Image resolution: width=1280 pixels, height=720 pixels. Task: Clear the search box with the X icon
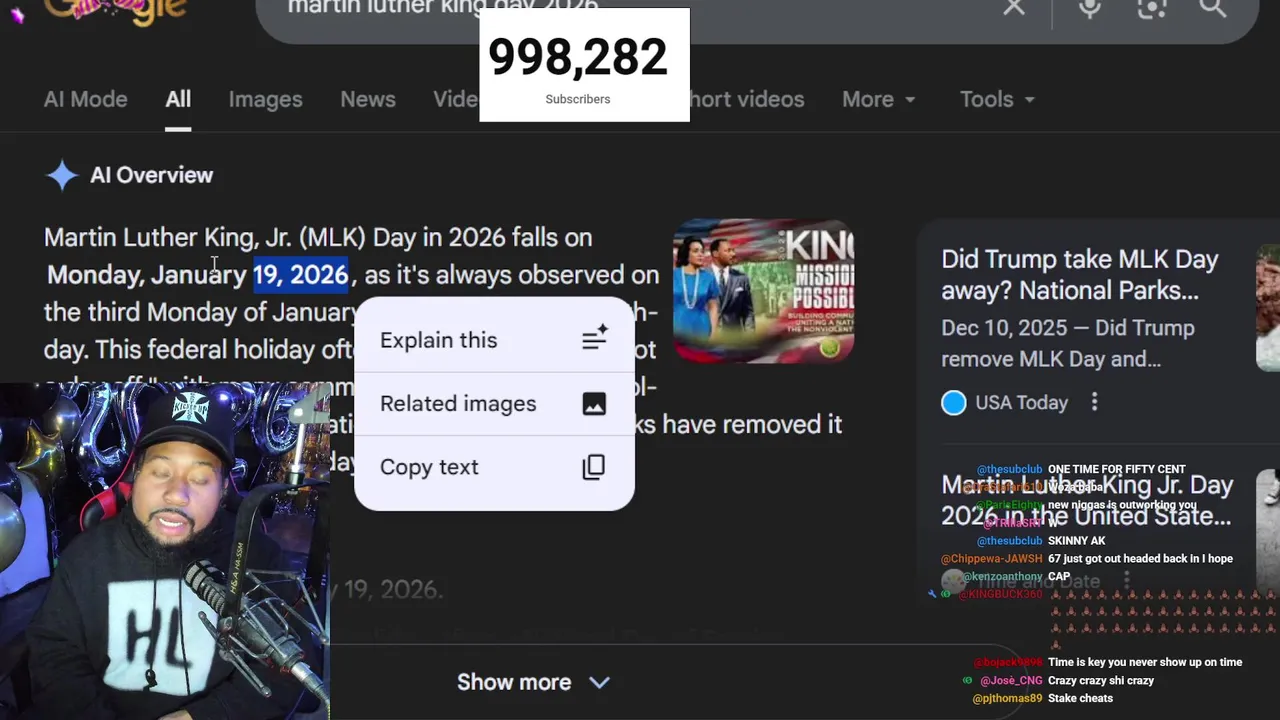point(1014,8)
